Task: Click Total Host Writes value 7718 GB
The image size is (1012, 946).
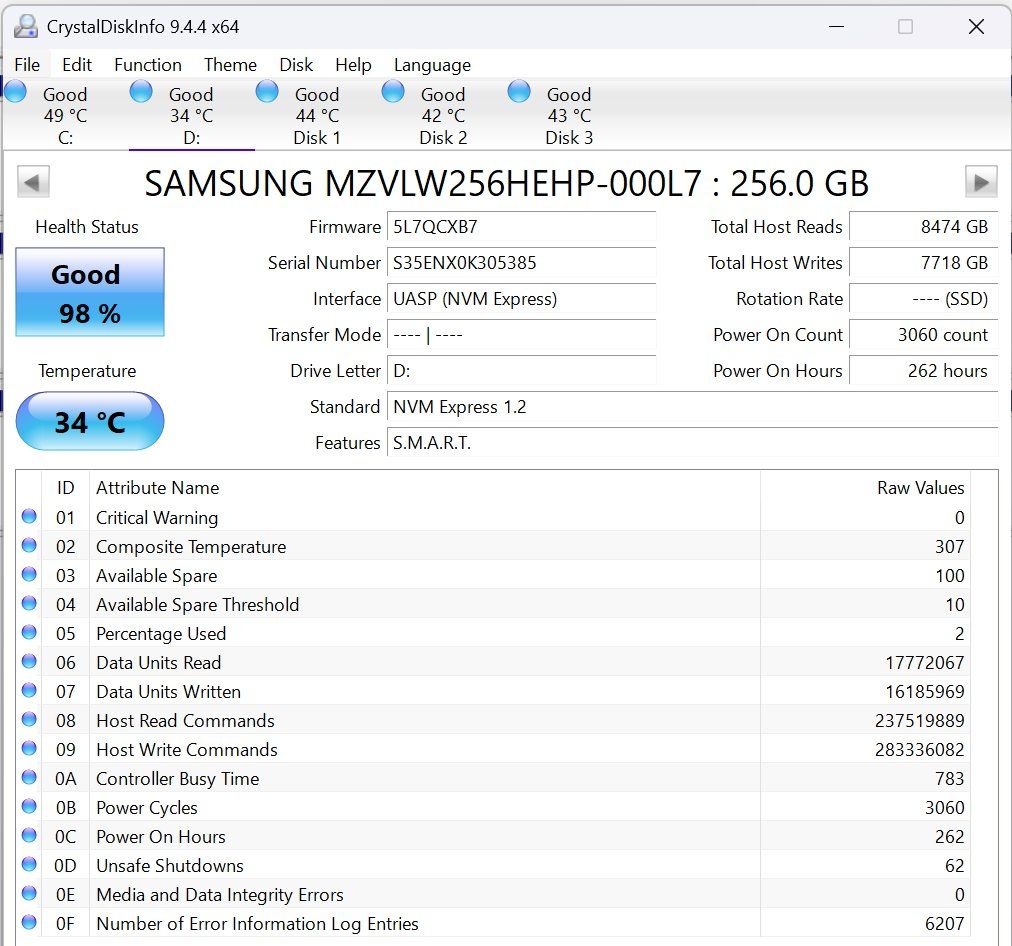Action: [x=924, y=263]
